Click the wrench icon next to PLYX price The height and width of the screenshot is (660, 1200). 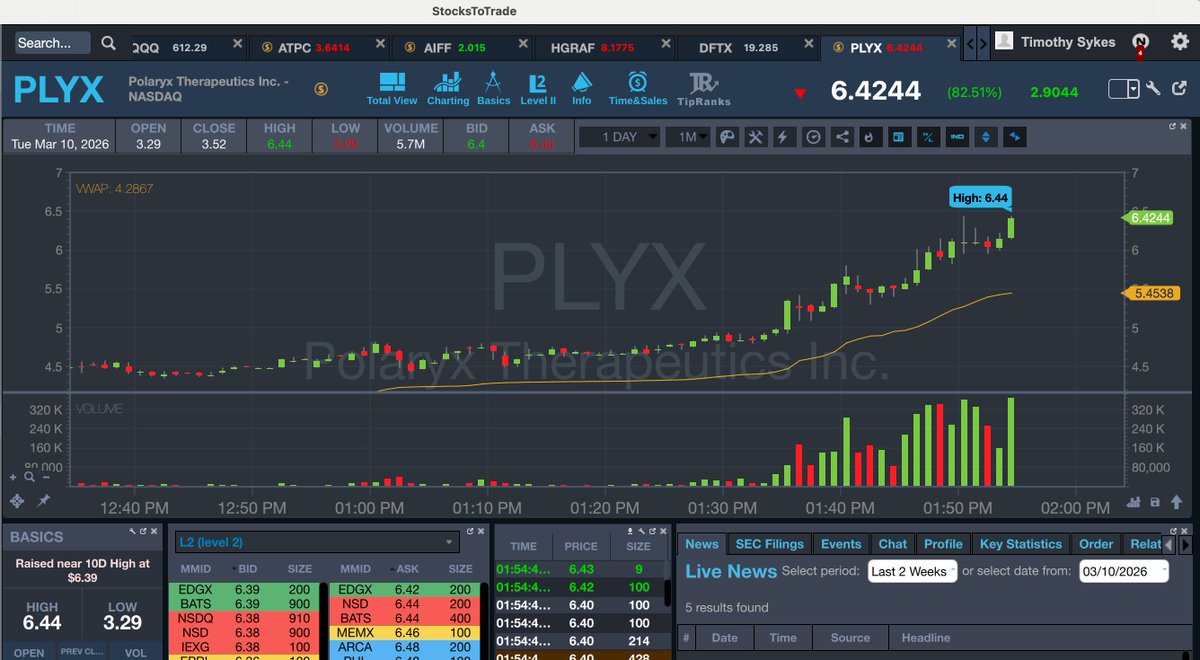1153,89
